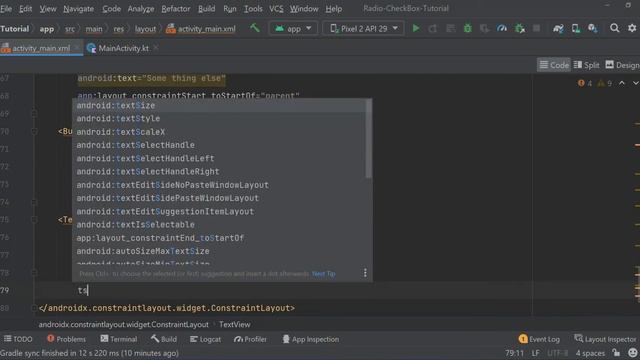Open the Profiler tool window
The image size is (640, 360).
[250, 339]
